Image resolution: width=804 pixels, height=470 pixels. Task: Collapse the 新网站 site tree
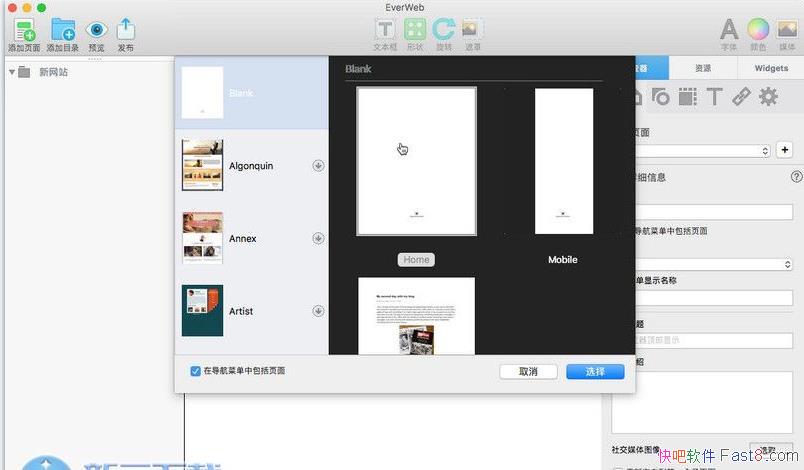pyautogui.click(x=12, y=72)
